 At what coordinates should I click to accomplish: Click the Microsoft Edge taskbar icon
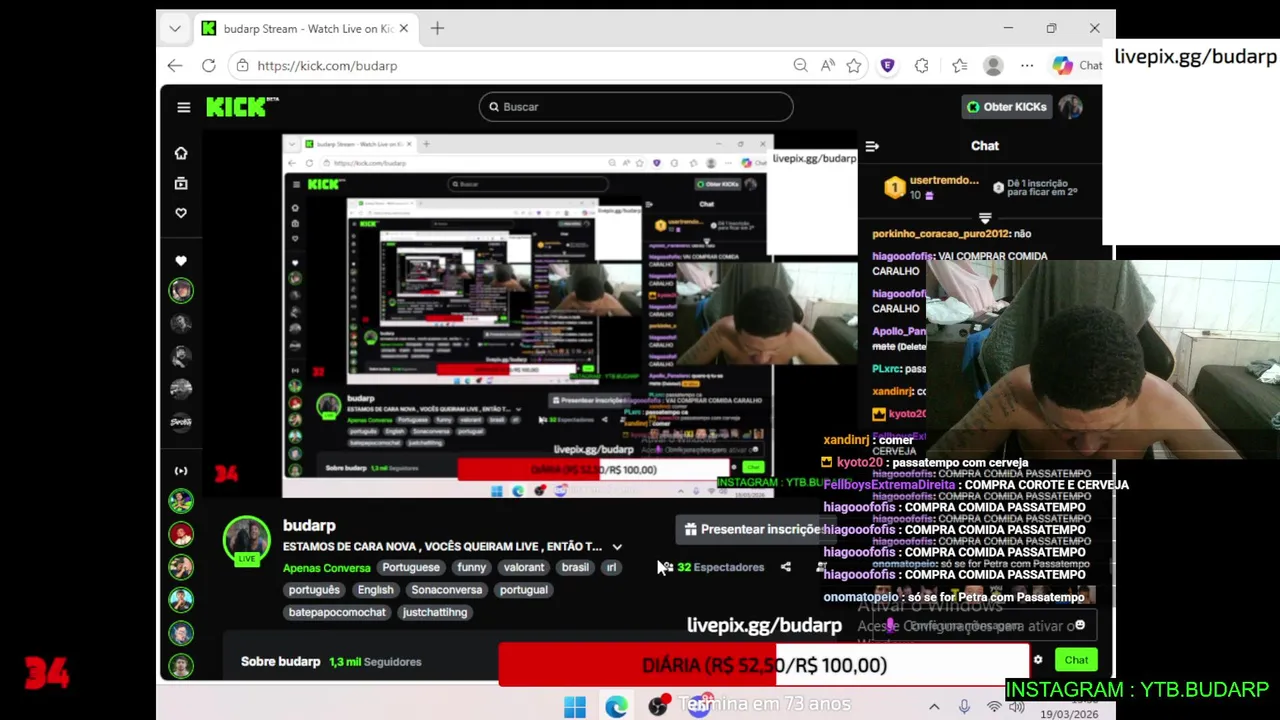point(616,707)
